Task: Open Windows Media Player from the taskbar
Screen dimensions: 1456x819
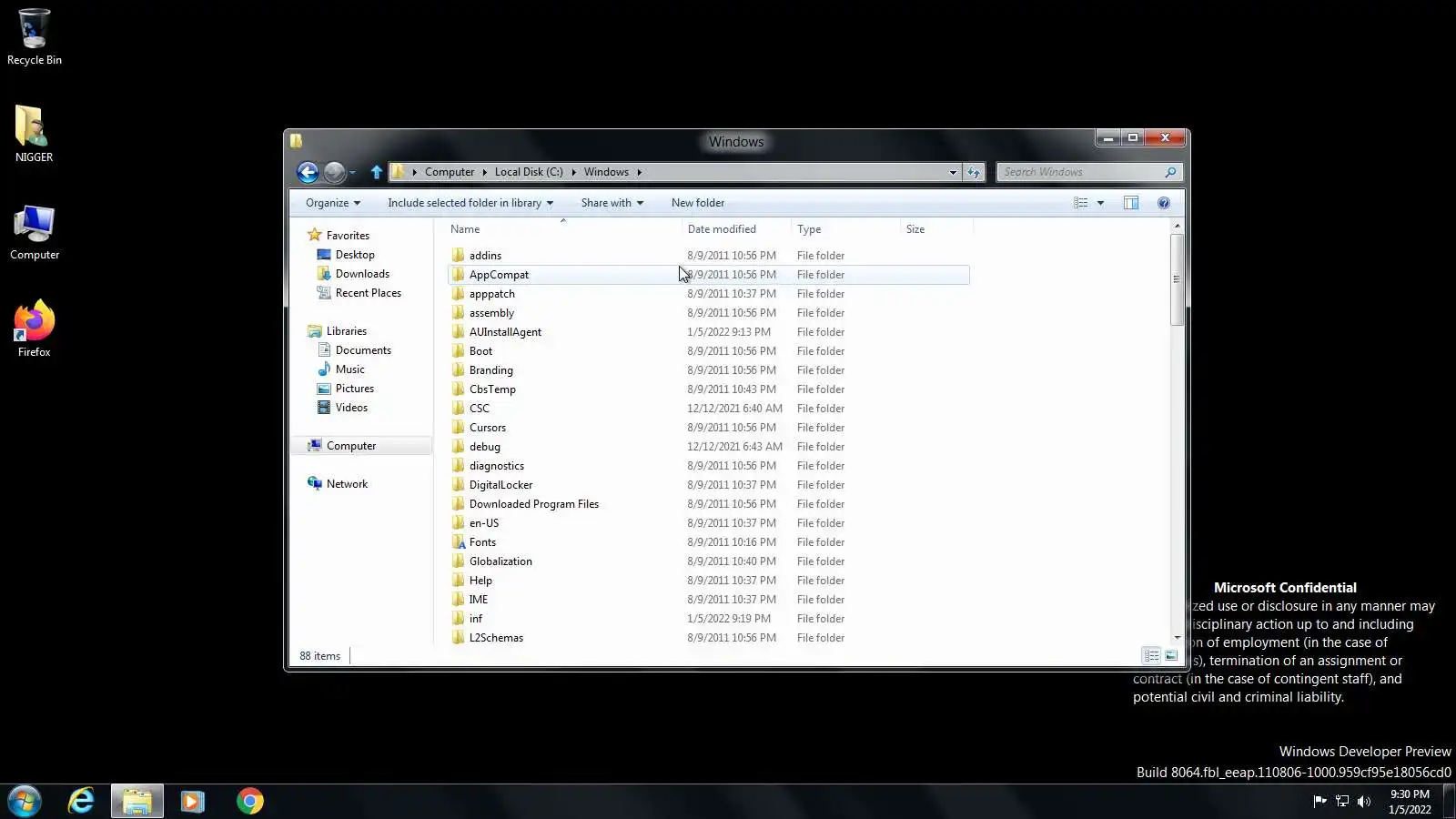Action: pos(192,801)
